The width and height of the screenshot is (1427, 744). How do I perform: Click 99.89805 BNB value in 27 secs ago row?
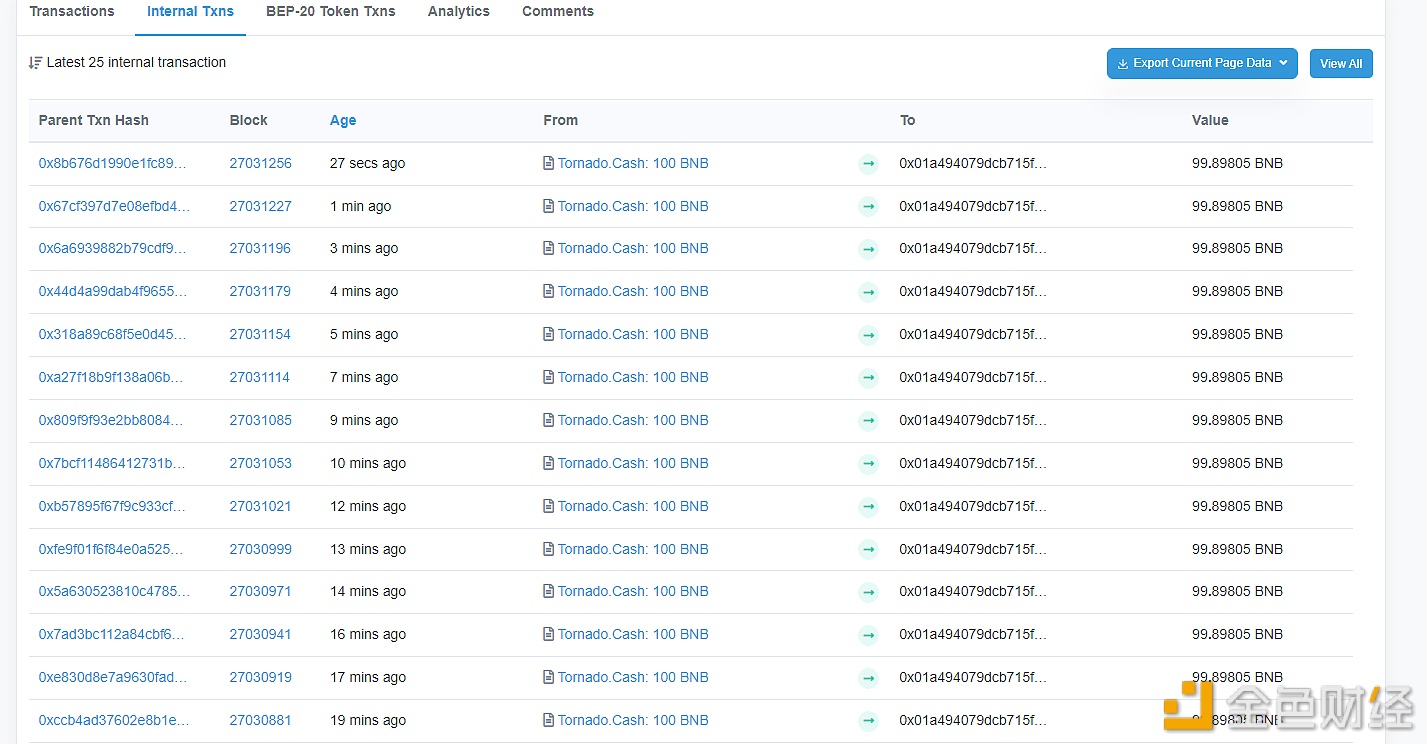pos(1237,163)
